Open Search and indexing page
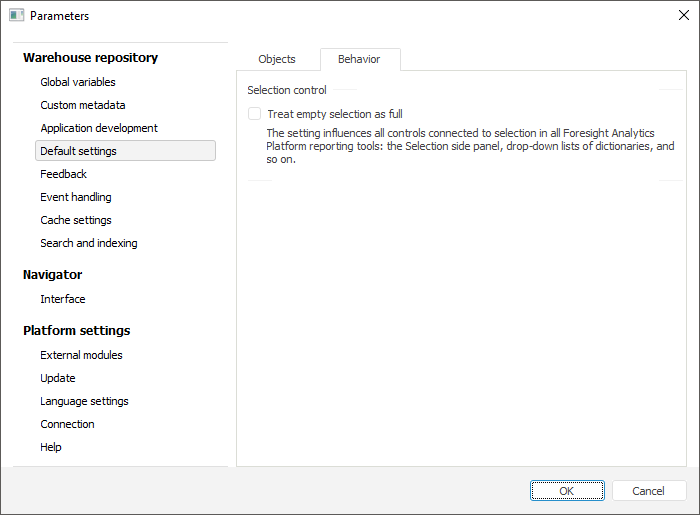 click(89, 243)
